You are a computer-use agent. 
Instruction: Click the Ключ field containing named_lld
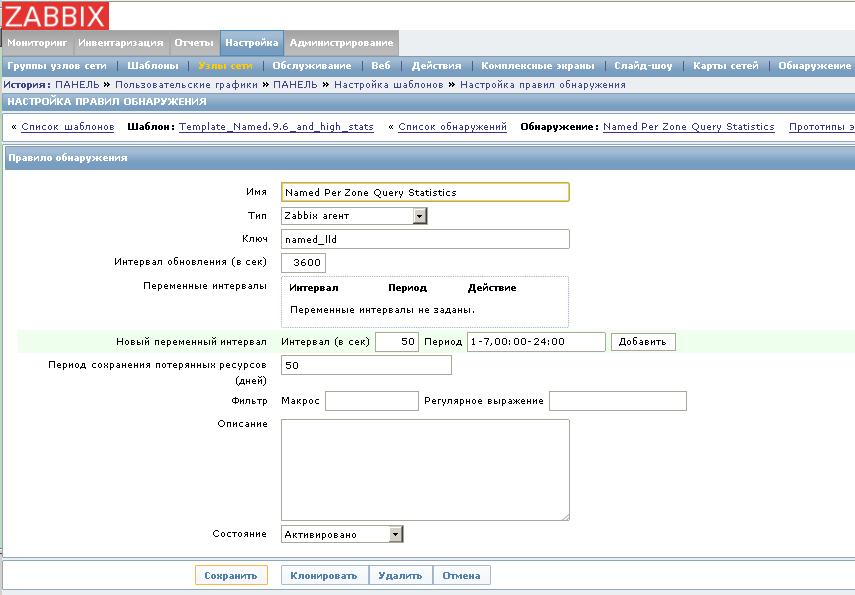(x=425, y=239)
